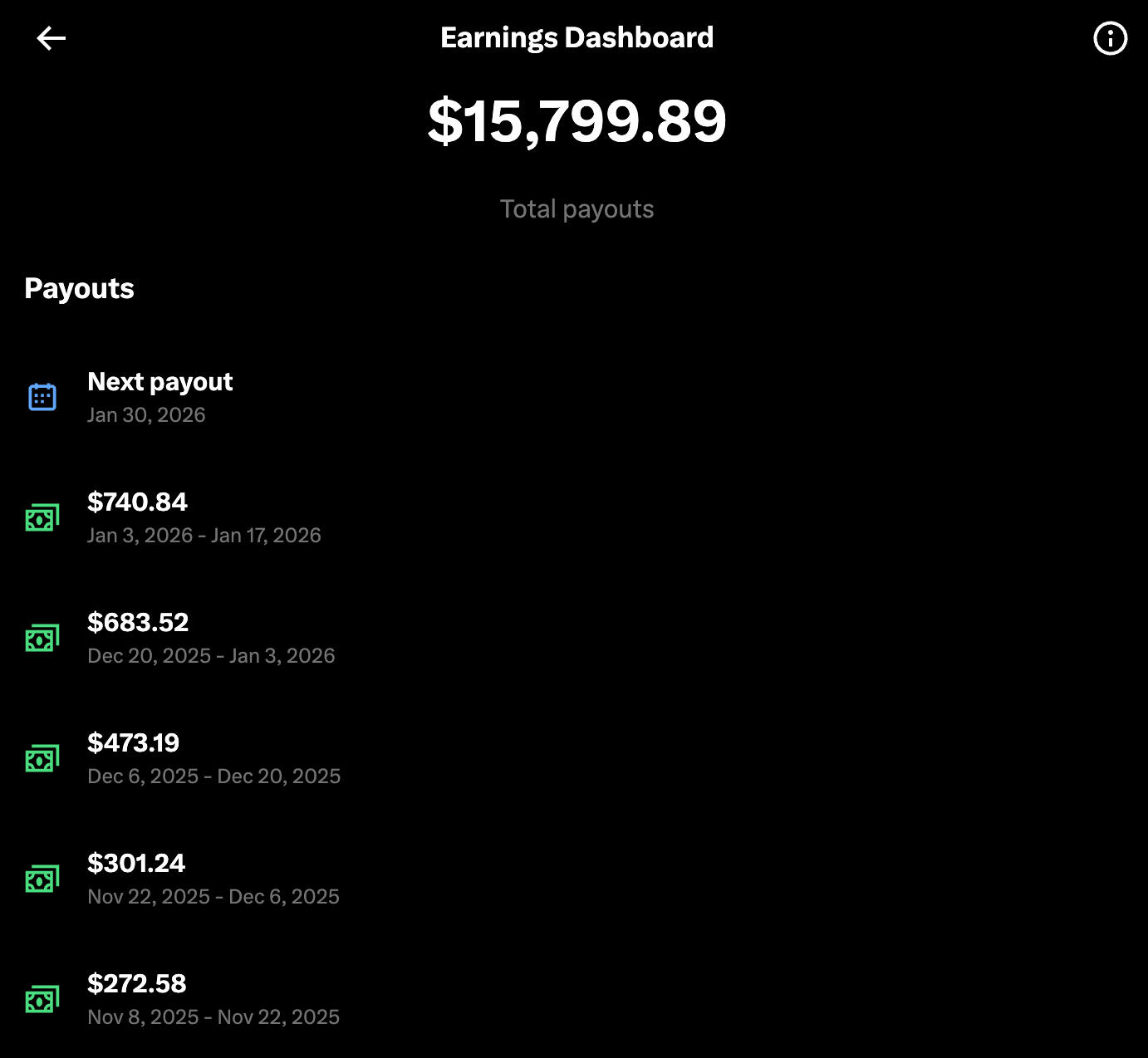The image size is (1148, 1058).
Task: Click the money icon beside $683.52
Action: click(42, 639)
